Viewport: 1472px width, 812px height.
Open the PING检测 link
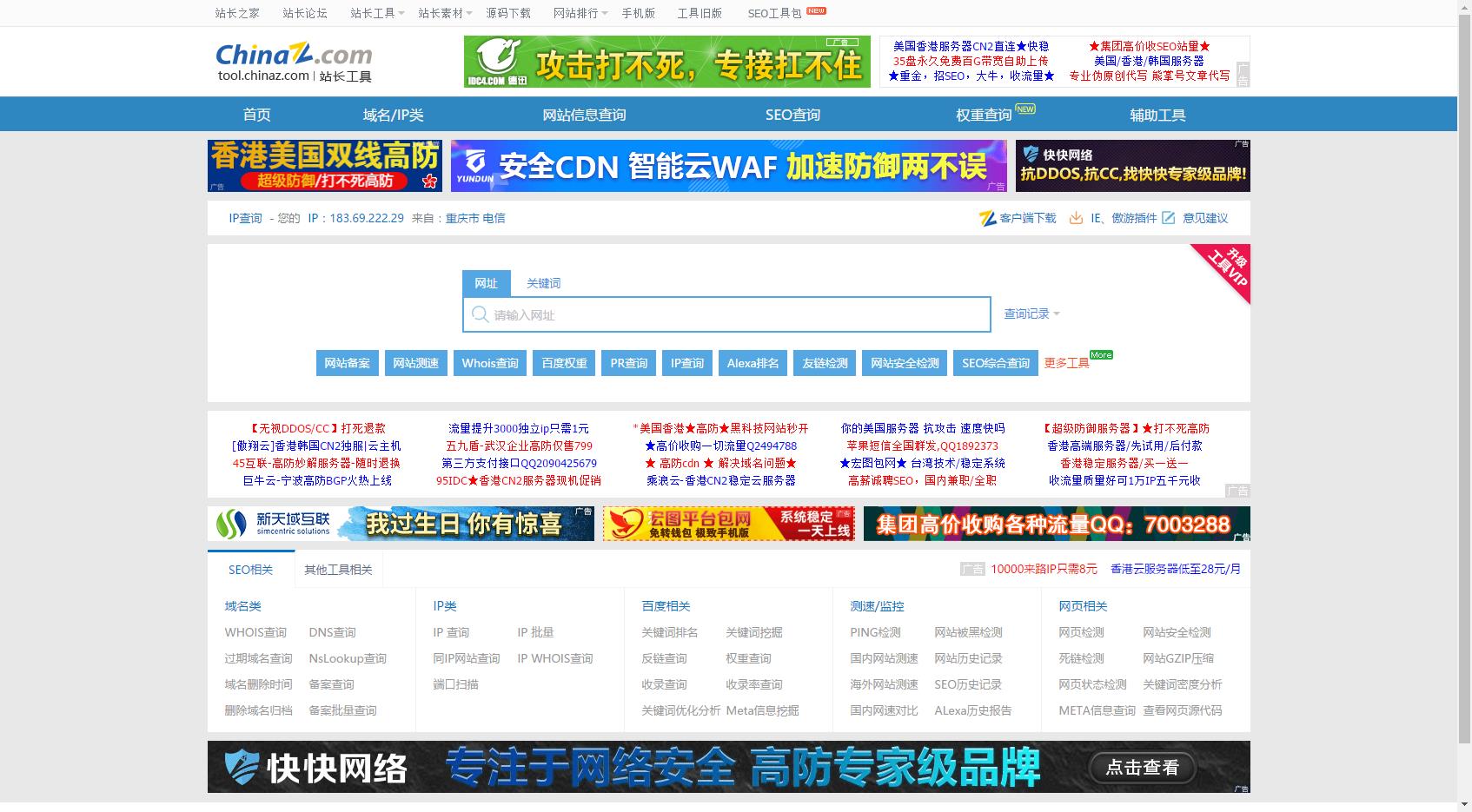(x=875, y=632)
